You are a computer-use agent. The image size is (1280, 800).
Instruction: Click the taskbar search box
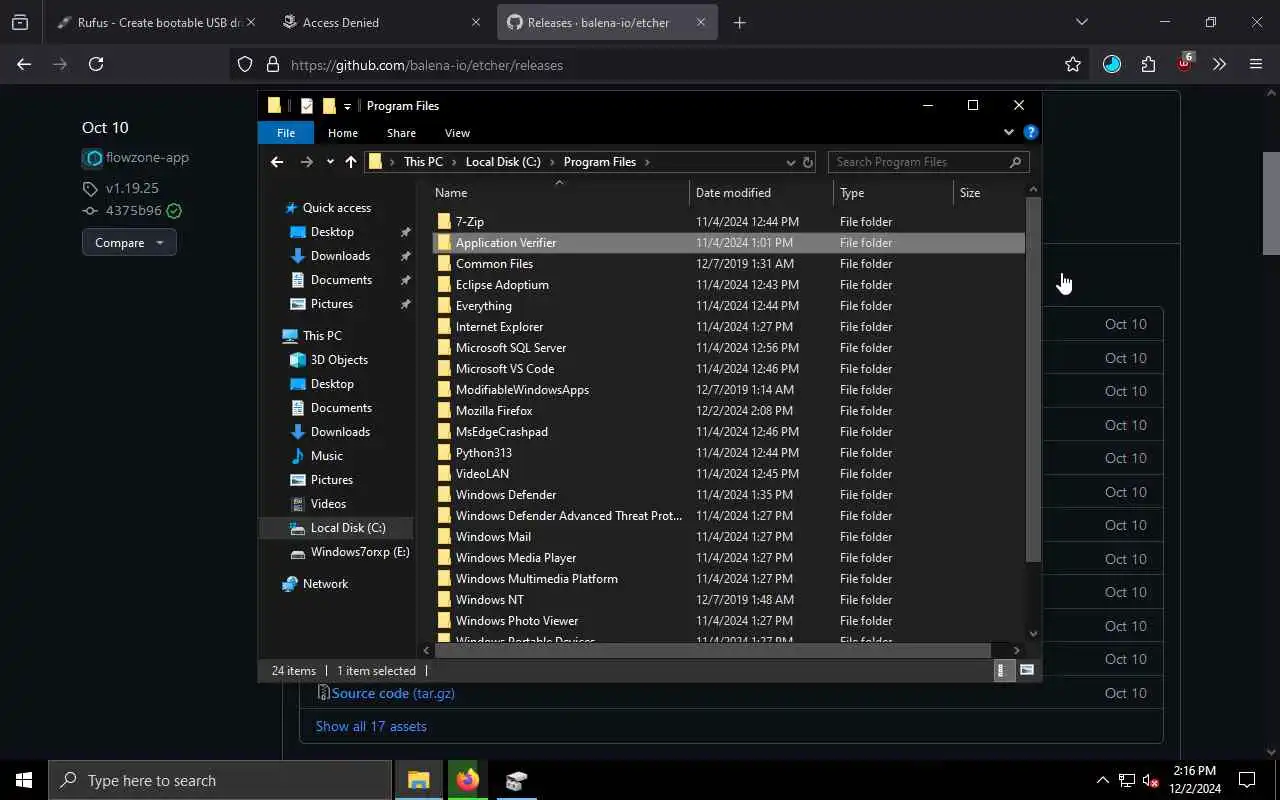click(x=220, y=780)
